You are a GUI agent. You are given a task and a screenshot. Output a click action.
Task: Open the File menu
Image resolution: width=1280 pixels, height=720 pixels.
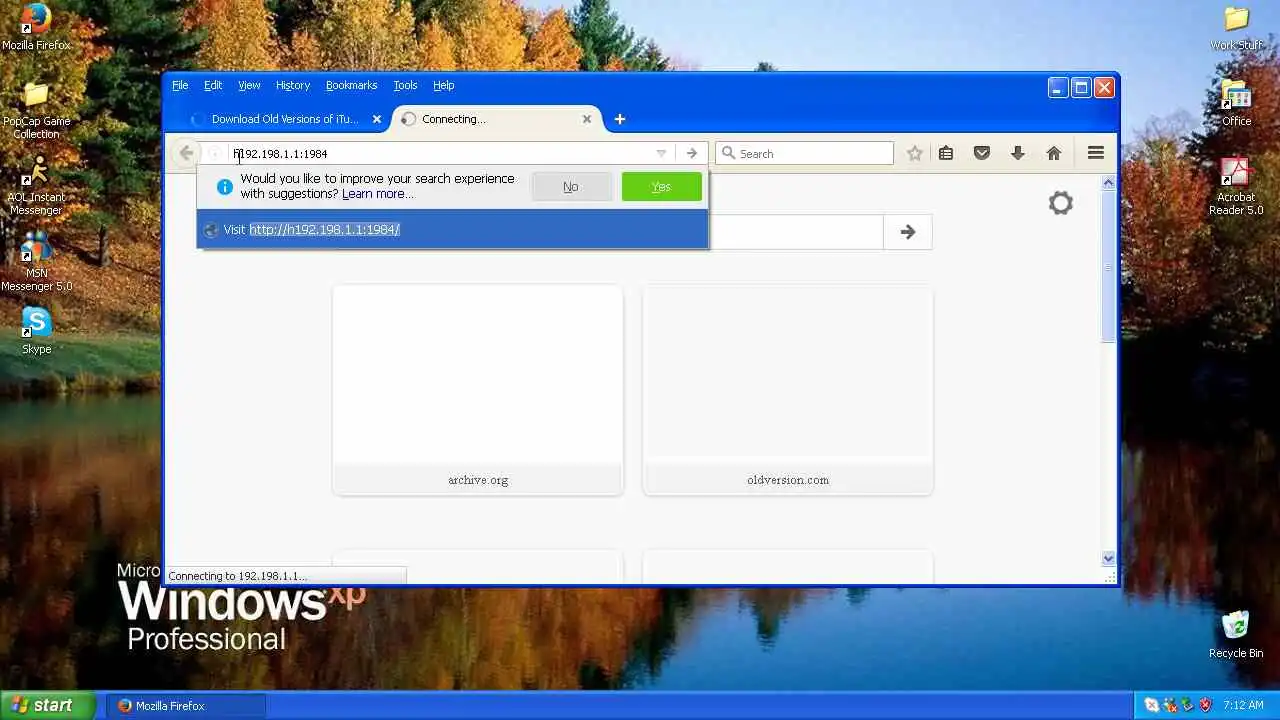point(180,85)
